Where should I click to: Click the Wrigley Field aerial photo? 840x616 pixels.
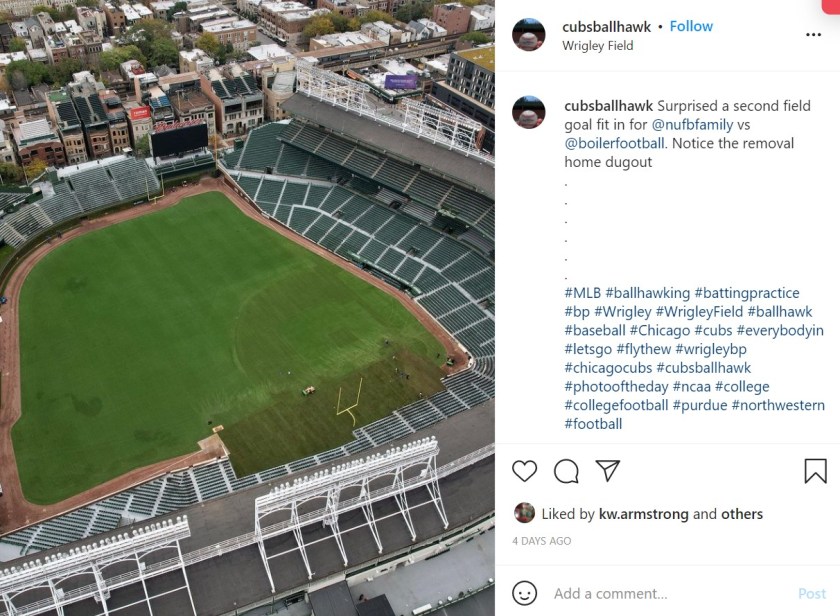click(247, 308)
